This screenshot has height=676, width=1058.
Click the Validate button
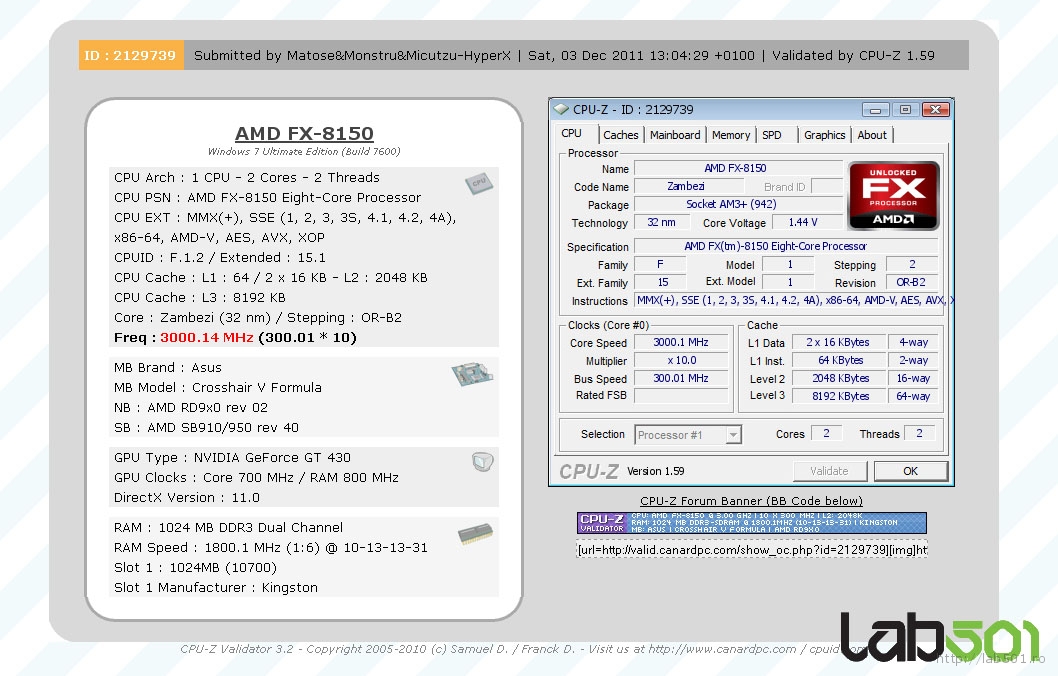(829, 471)
